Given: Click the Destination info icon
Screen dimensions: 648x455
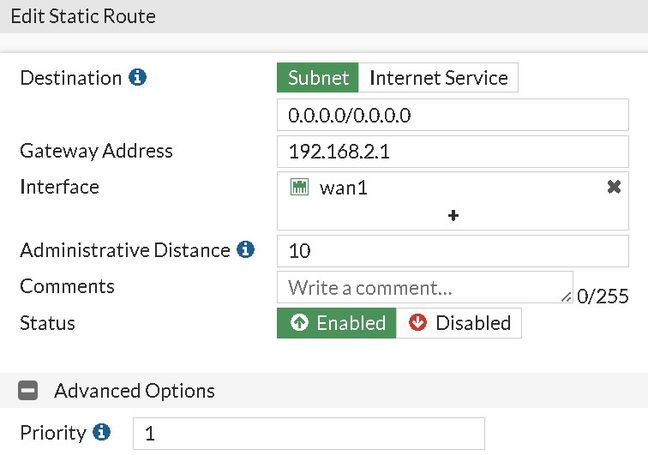Looking at the screenshot, I should (x=138, y=78).
